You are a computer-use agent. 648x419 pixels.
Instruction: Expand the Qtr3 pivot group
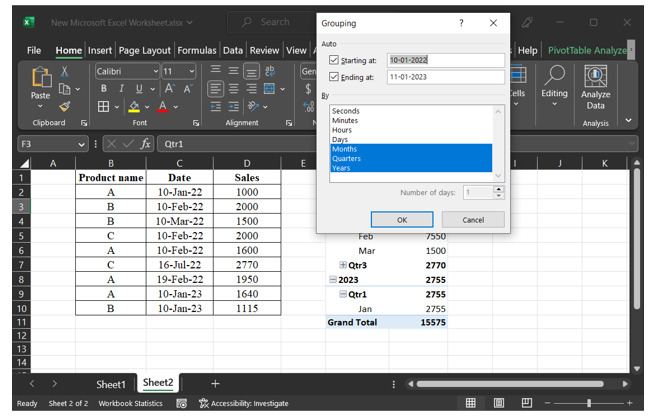(x=343, y=265)
